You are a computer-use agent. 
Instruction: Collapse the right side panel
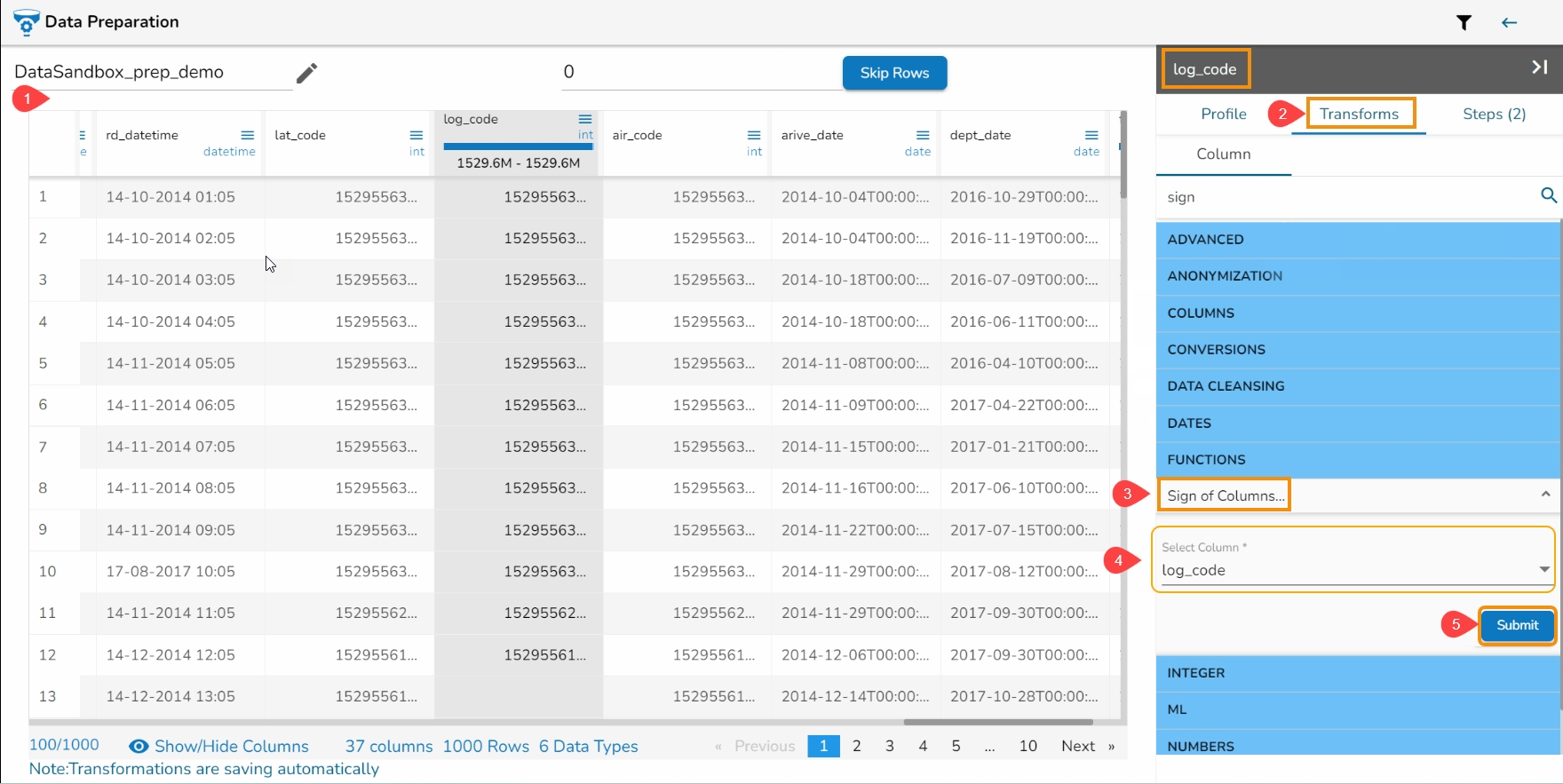1539,67
